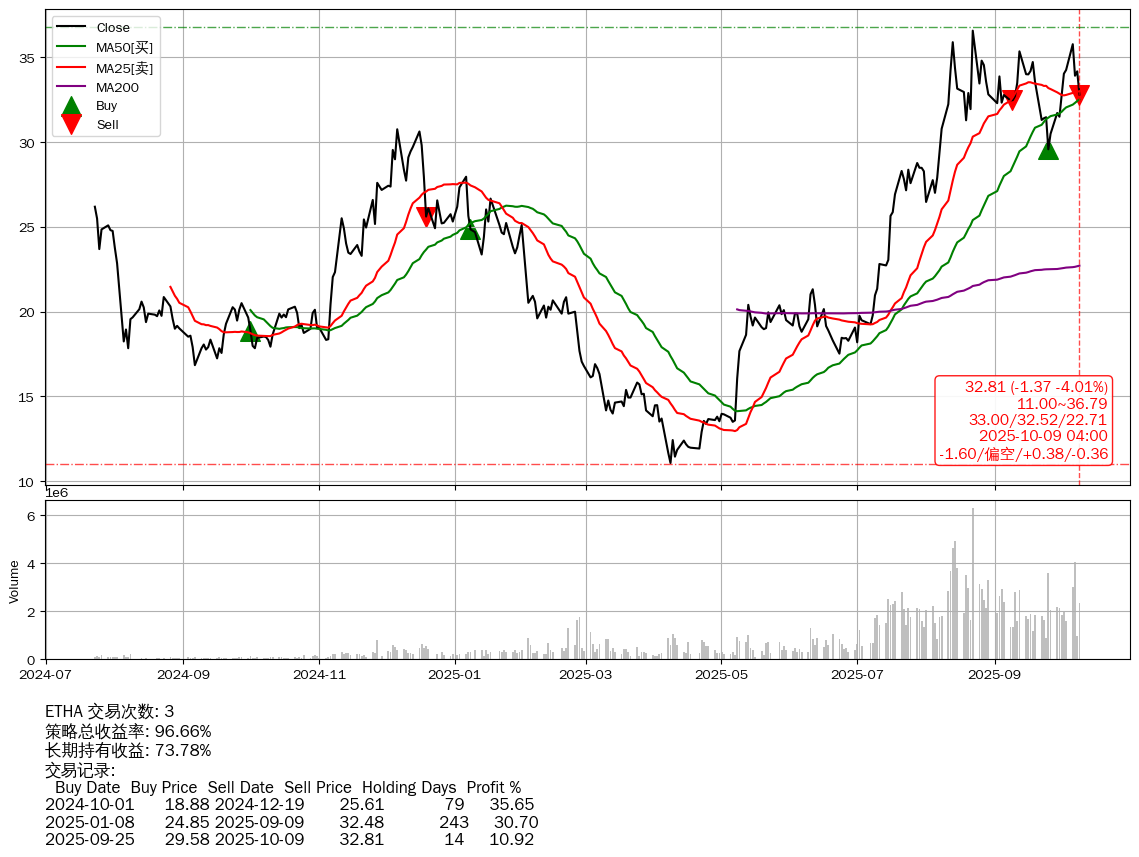1139x857 pixels.
Task: Click the 32.81 (-1.37 -4.01%) price text in the info box
Action: [x=1036, y=387]
